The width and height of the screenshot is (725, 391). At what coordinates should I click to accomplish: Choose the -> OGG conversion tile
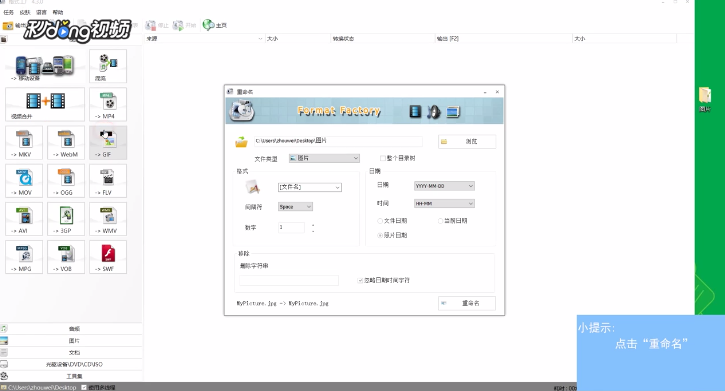[66, 181]
